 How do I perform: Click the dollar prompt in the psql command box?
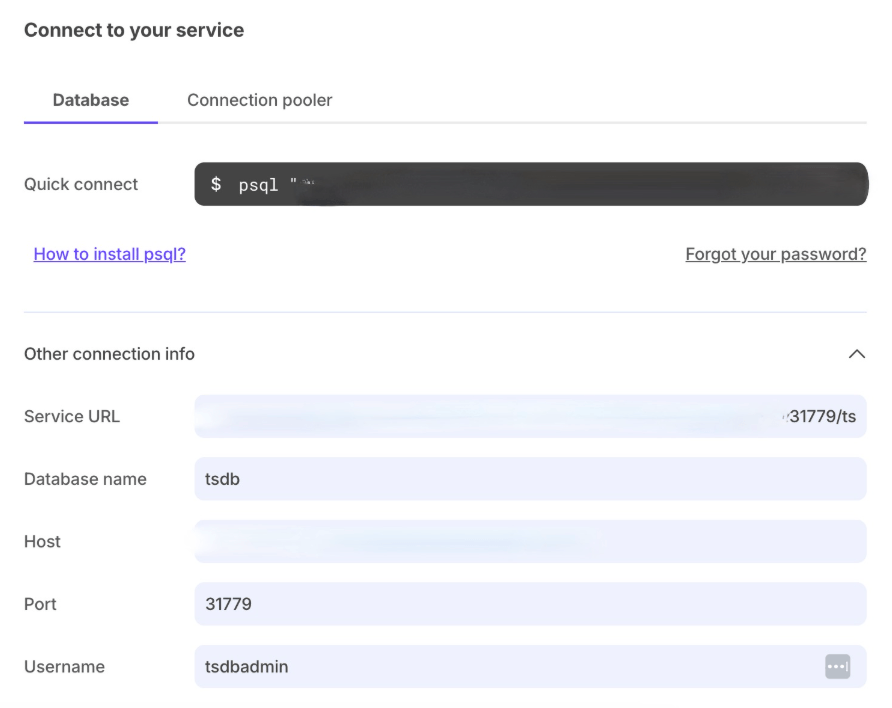click(216, 184)
